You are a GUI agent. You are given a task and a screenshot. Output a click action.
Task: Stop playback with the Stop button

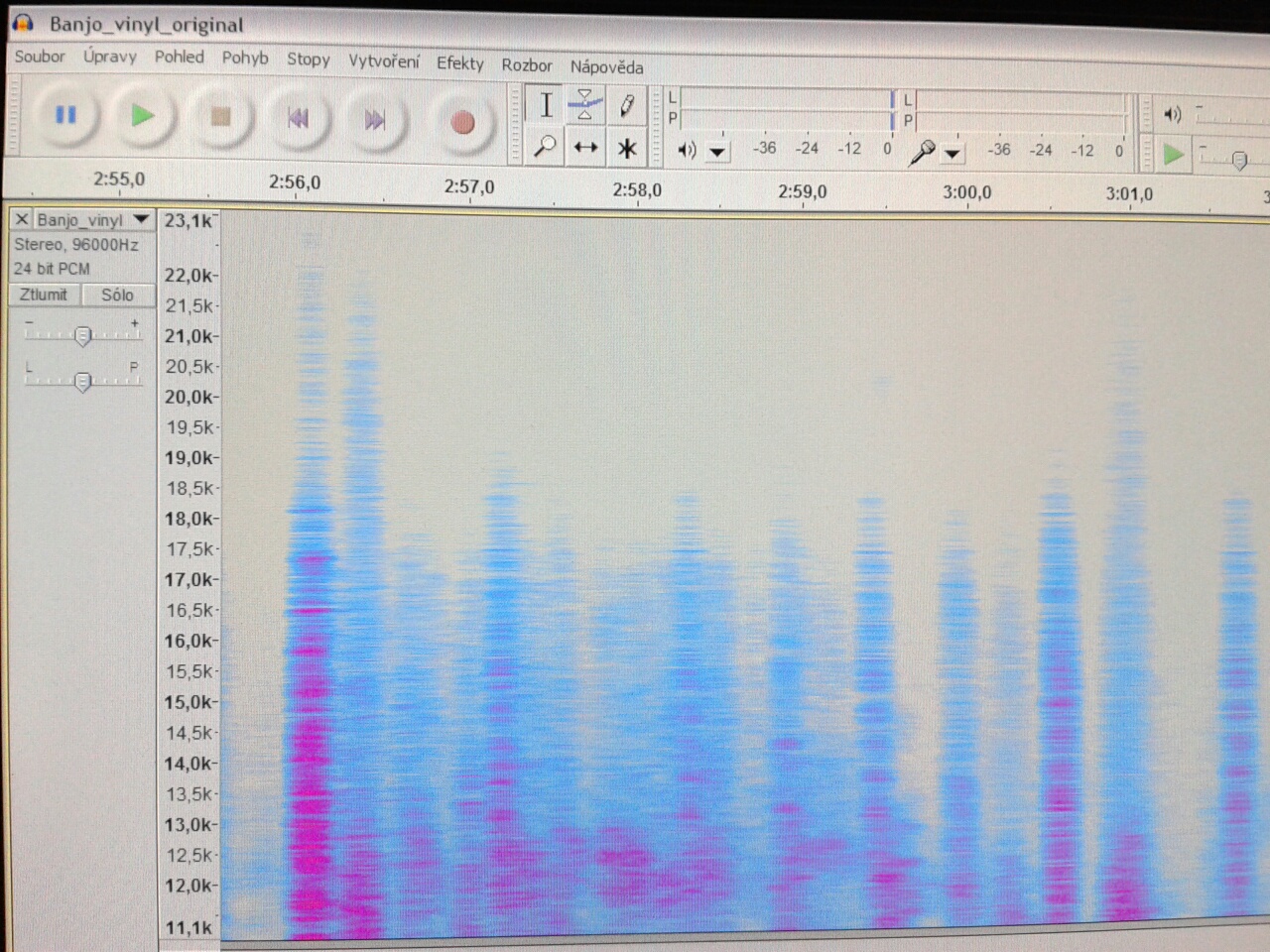pos(220,117)
